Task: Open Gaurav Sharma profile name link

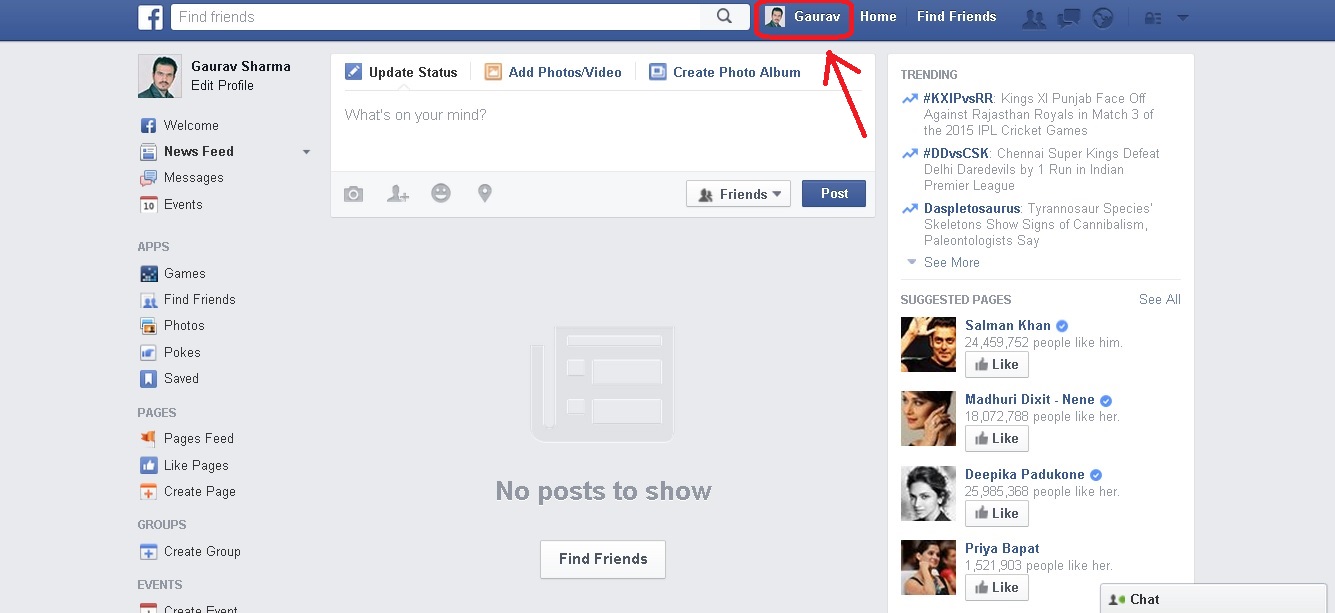Action: tap(241, 67)
